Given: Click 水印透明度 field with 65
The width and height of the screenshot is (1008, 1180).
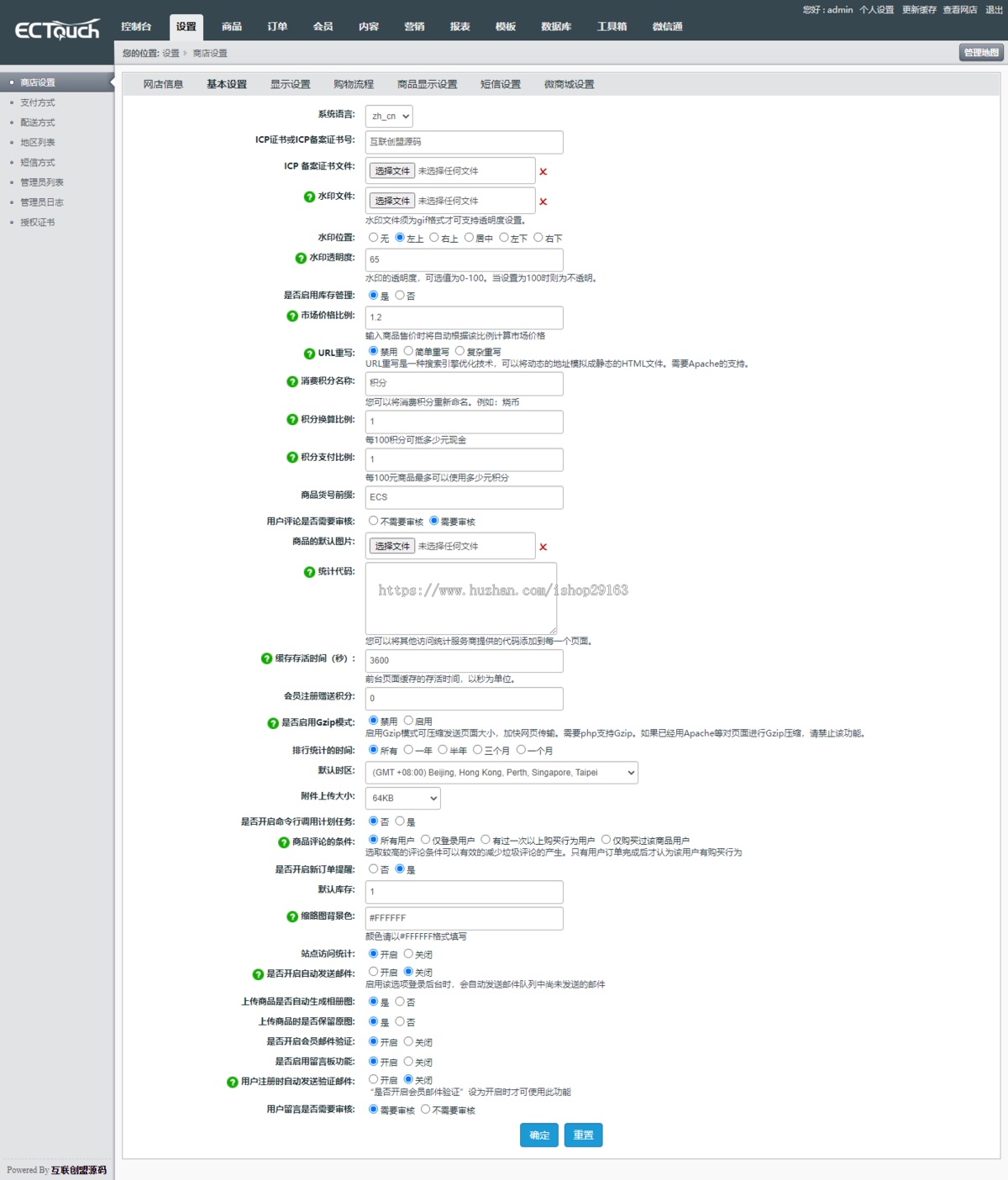Looking at the screenshot, I should [464, 260].
